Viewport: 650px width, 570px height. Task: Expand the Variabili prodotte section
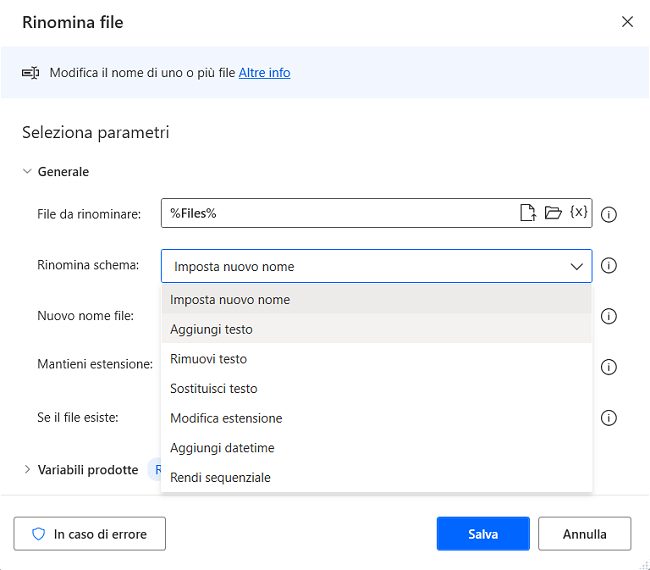(27, 469)
